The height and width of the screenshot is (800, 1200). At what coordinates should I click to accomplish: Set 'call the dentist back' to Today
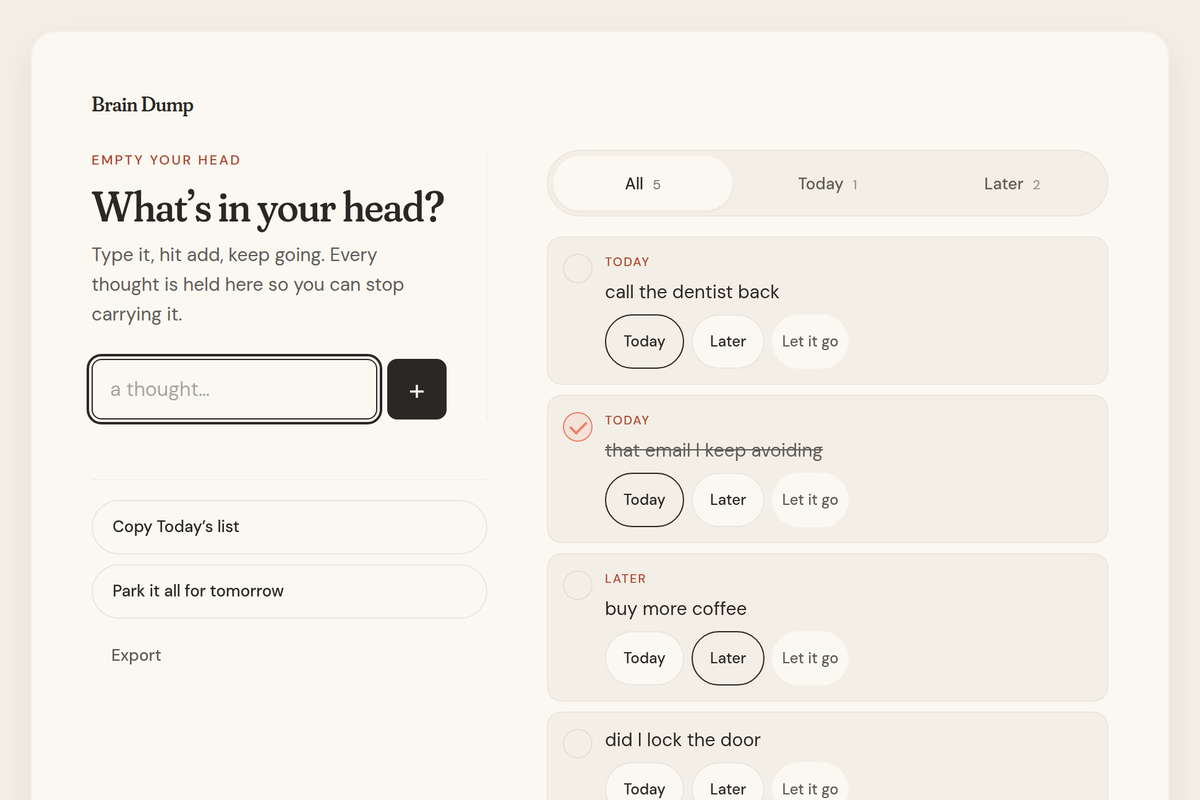pyautogui.click(x=644, y=341)
